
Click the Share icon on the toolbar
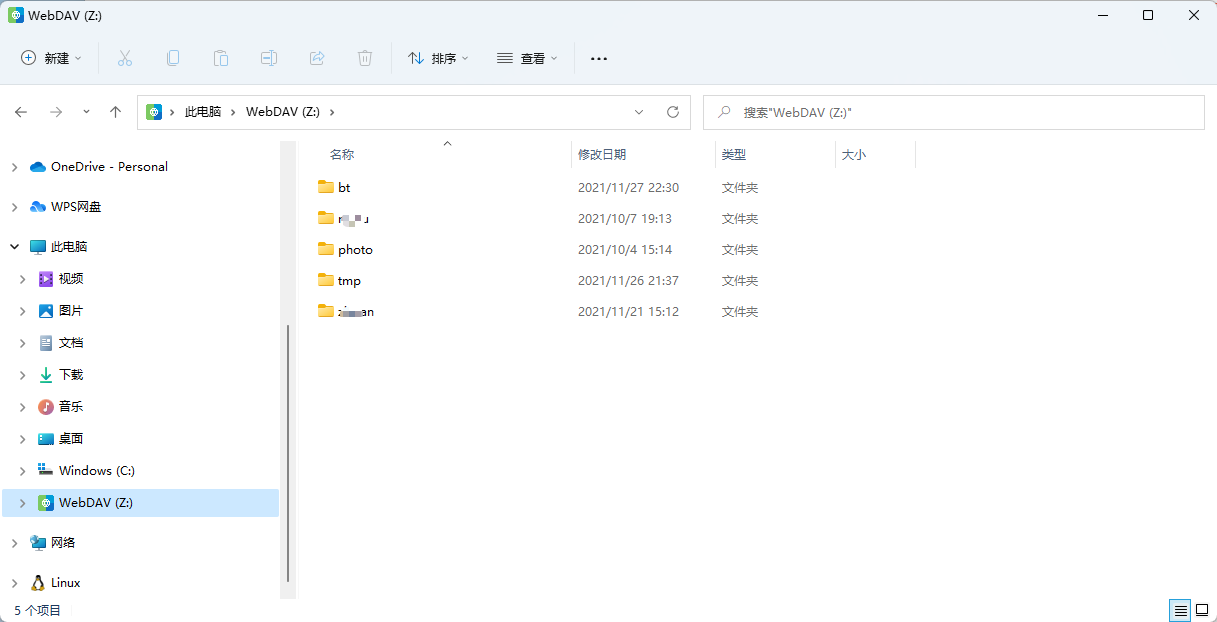tap(316, 58)
